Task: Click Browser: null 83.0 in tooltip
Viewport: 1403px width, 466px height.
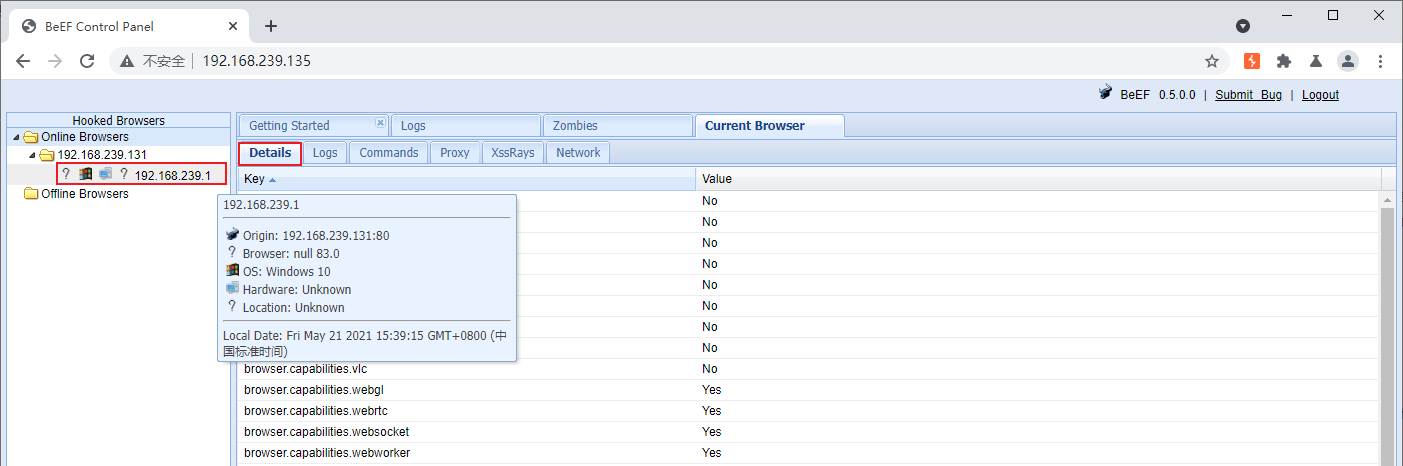Action: click(291, 254)
